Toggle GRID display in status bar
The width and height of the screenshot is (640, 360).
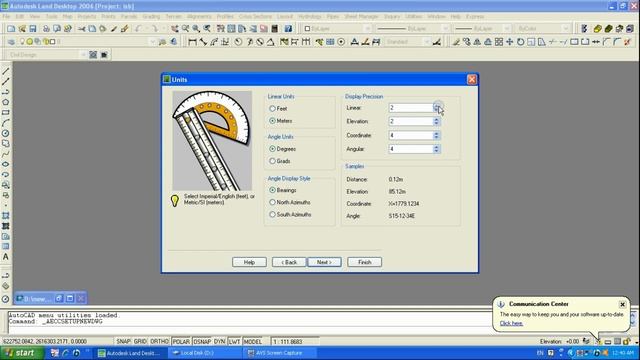[x=140, y=341]
